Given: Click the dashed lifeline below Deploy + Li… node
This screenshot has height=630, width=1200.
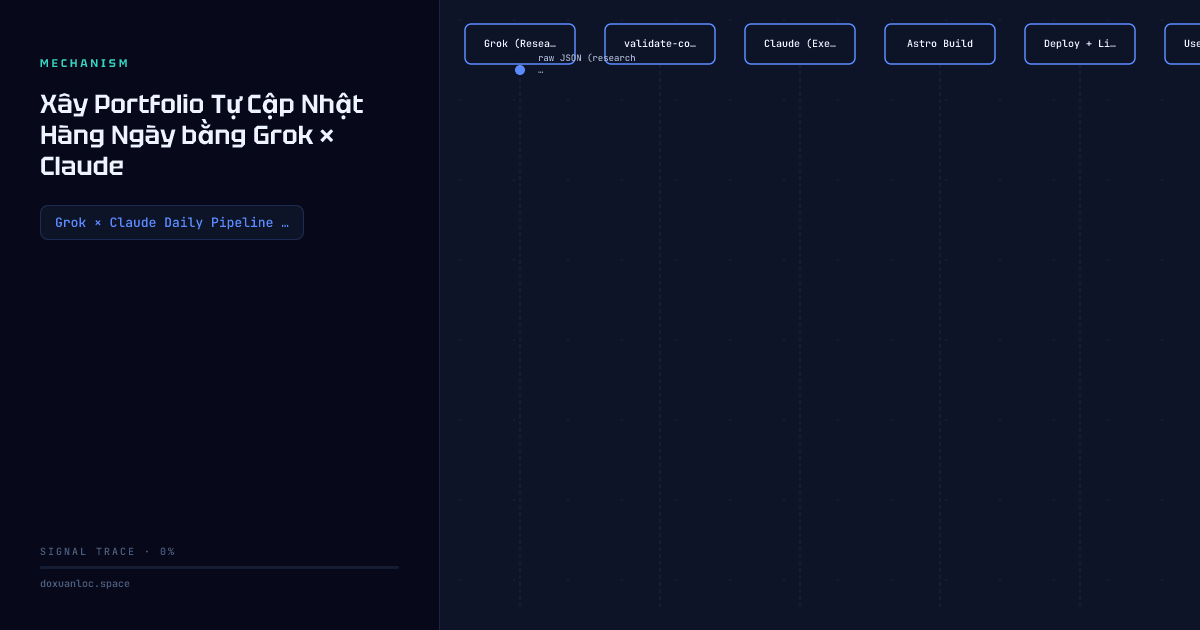Looking at the screenshot, I should pos(1080,335).
